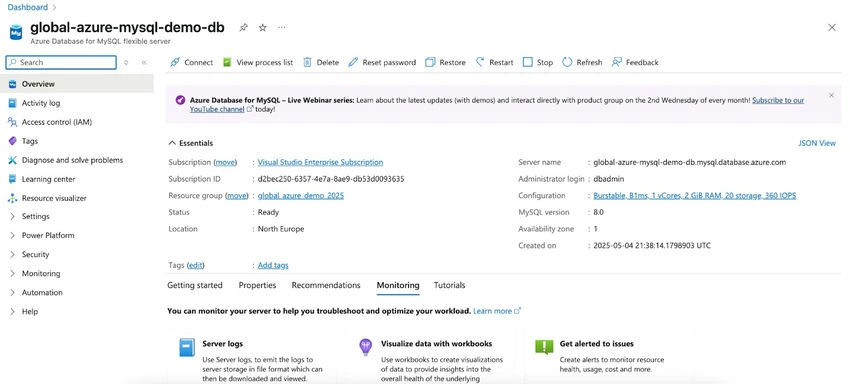Image resolution: width=850 pixels, height=384 pixels.
Task: Focus the sidebar Search field
Action: pyautogui.click(x=61, y=62)
